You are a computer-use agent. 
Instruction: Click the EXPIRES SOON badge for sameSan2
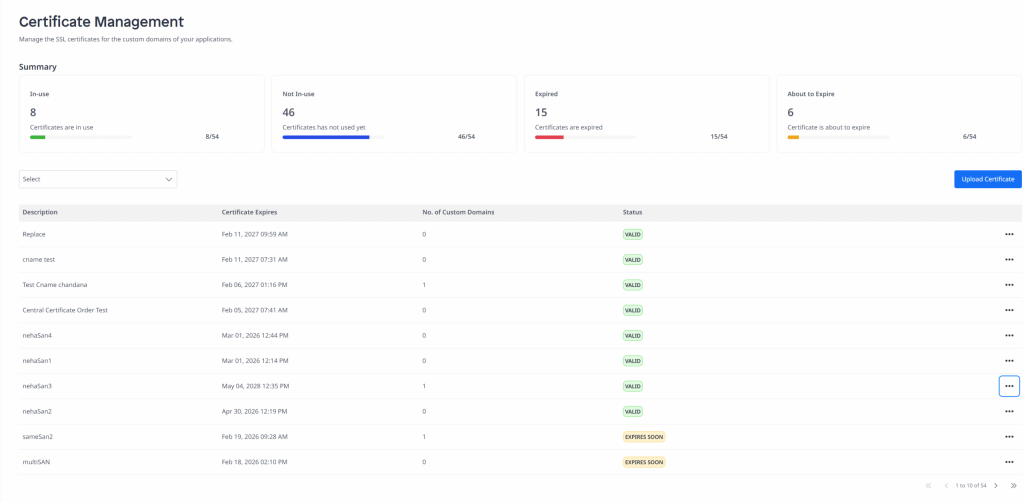pyautogui.click(x=644, y=437)
